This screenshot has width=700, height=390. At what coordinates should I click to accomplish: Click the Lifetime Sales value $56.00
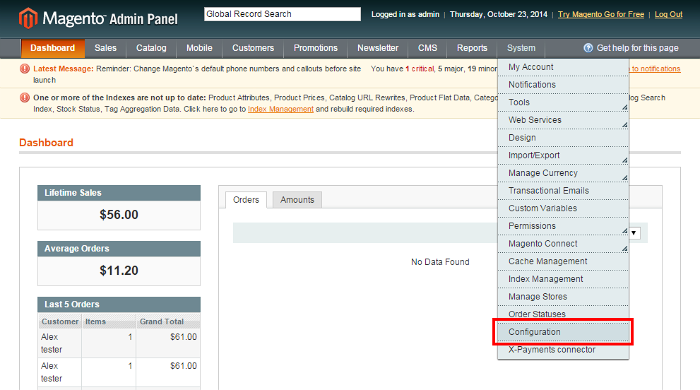119,215
